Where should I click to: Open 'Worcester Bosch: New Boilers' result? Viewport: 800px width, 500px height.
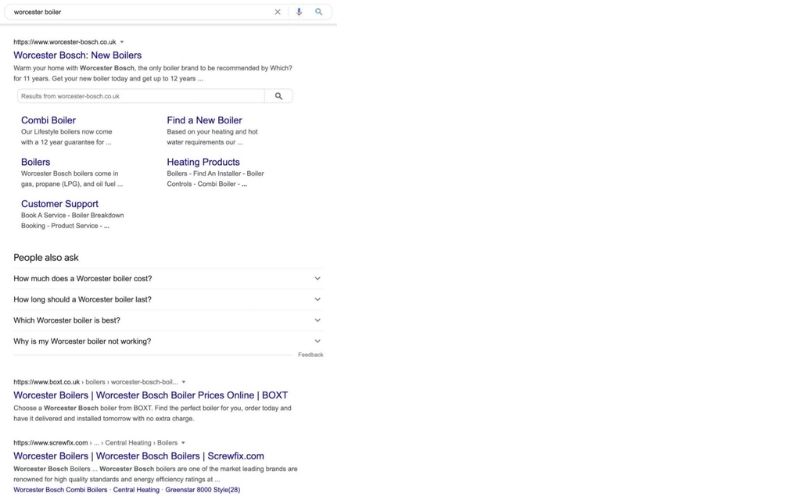pyautogui.click(x=78, y=55)
